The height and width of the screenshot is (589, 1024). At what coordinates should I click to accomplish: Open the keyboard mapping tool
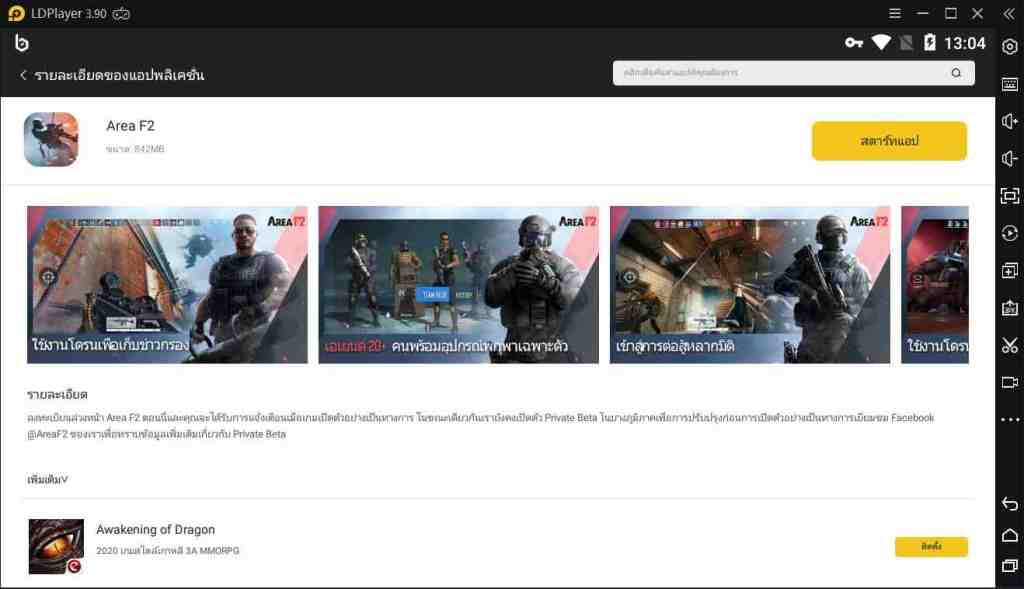tap(1010, 84)
